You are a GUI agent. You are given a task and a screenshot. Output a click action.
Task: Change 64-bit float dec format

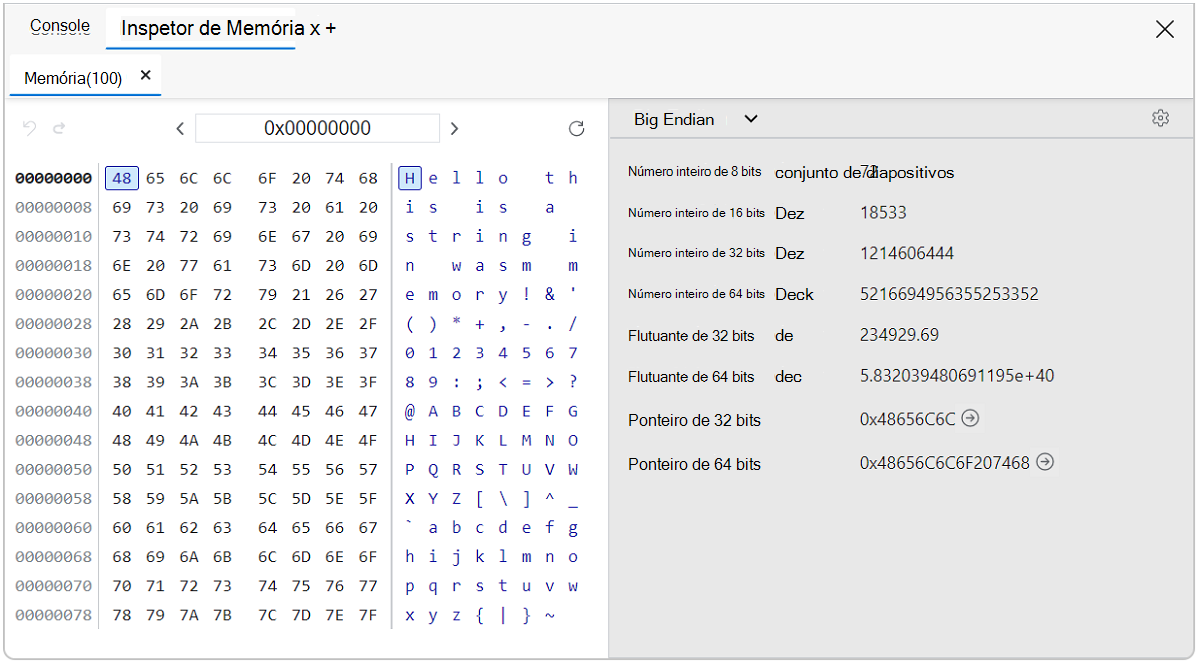click(x=789, y=377)
